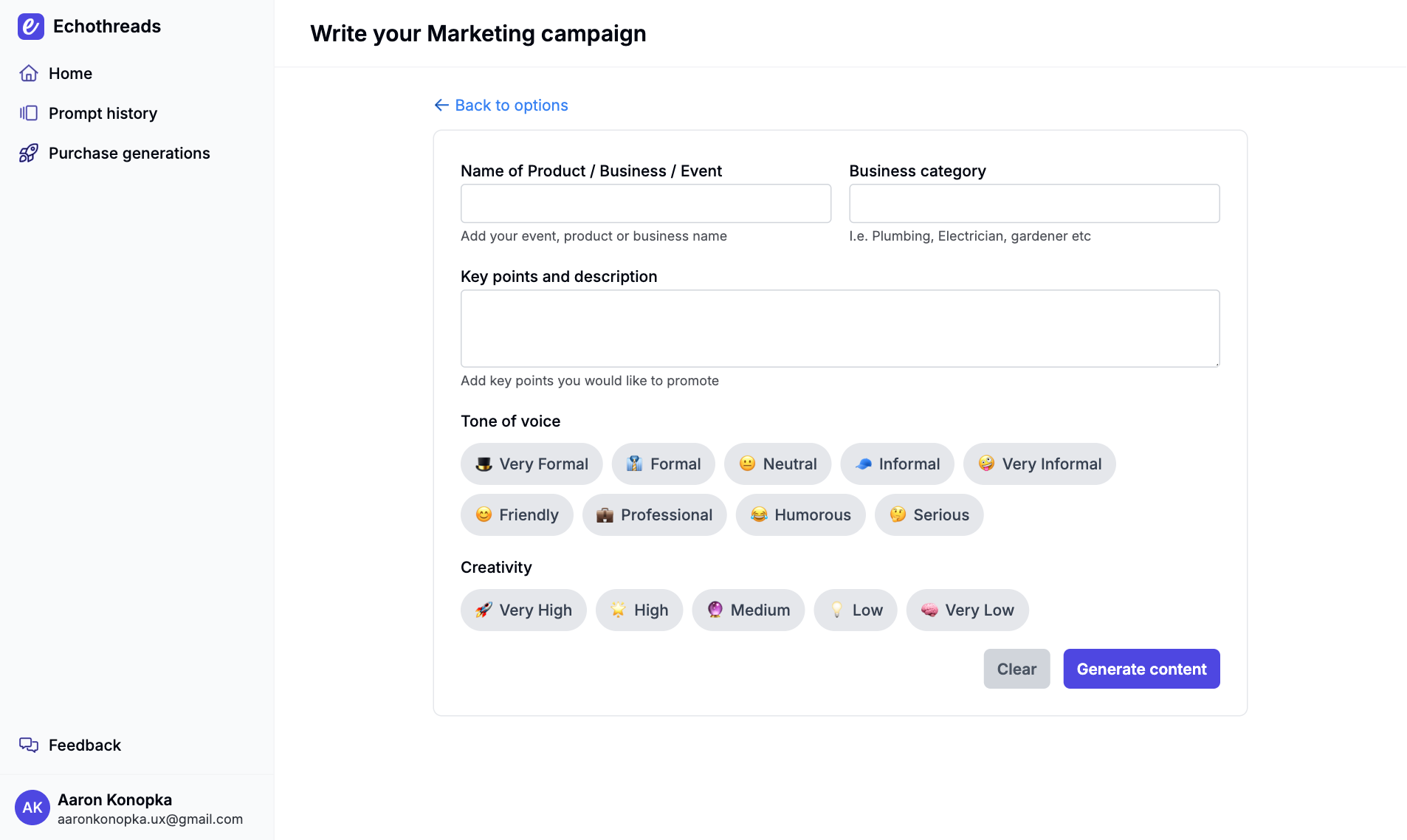Follow the Back to options link
The width and height of the screenshot is (1407, 840).
[x=511, y=105]
